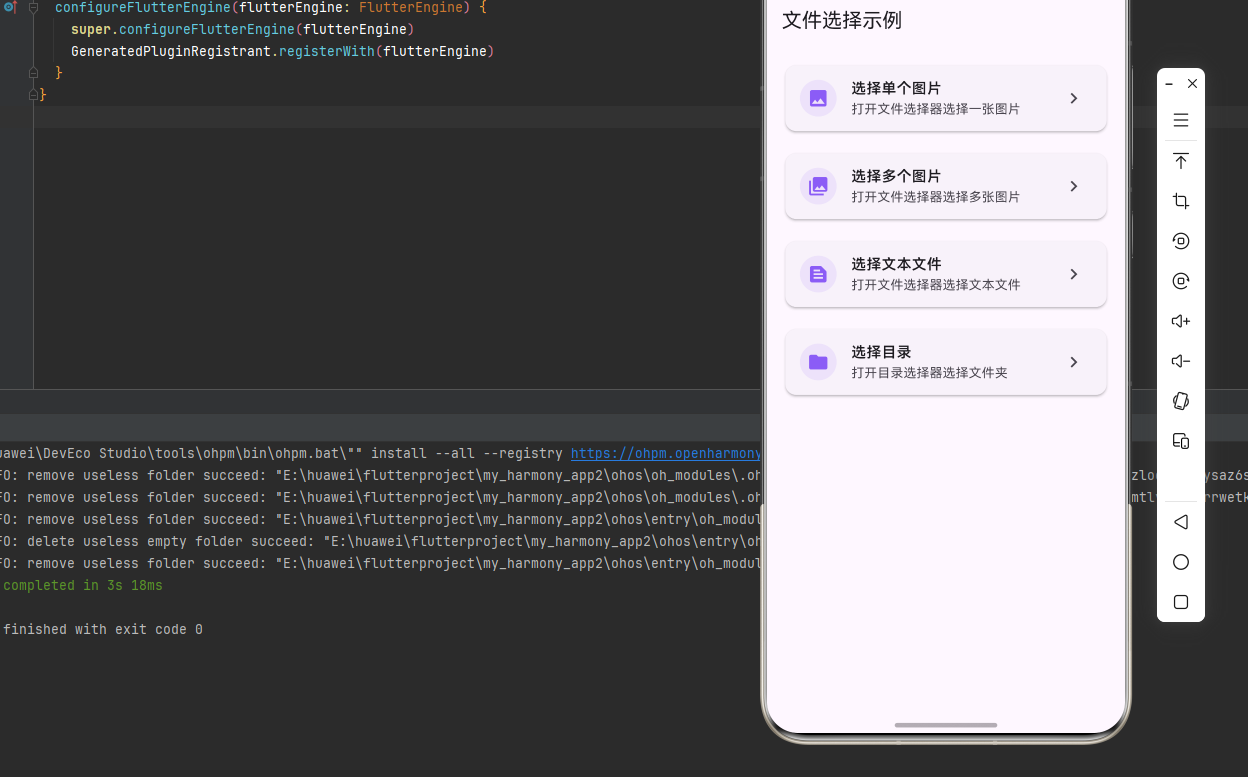Tap the emulator Home circle button

point(1181,562)
